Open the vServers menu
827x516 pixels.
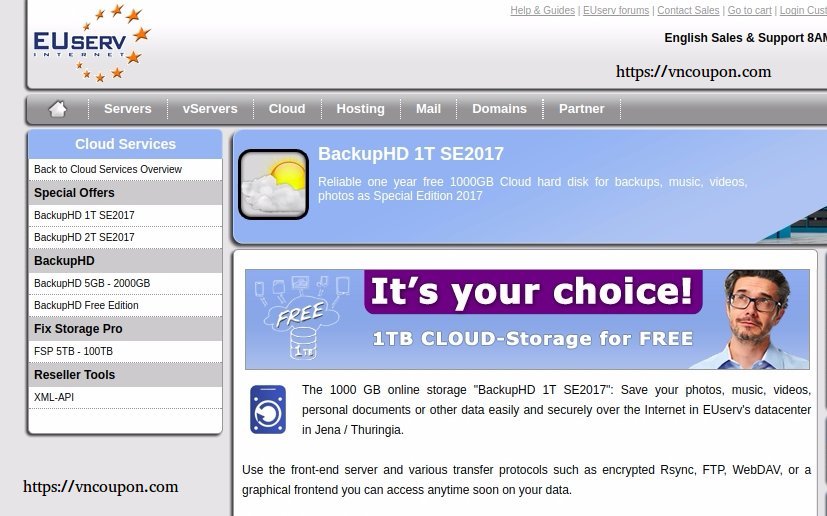[210, 109]
